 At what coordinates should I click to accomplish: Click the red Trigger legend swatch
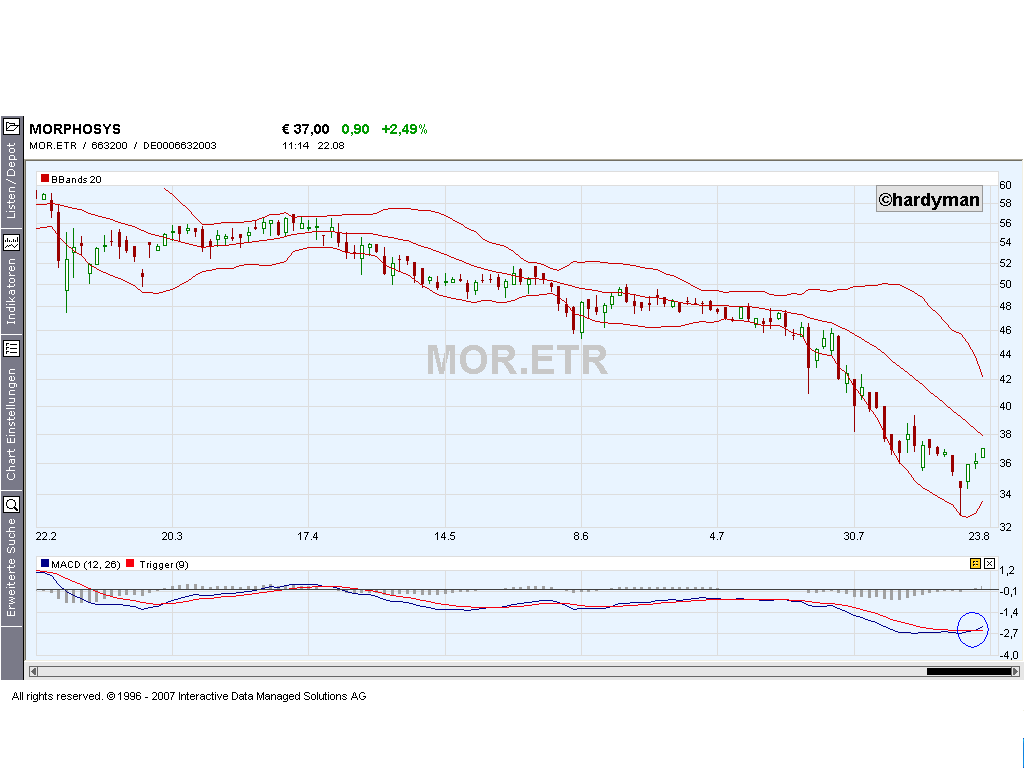tap(130, 564)
